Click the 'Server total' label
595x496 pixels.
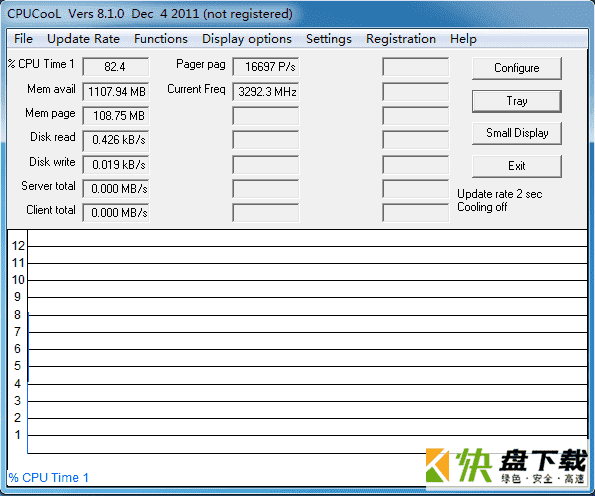pyautogui.click(x=48, y=186)
